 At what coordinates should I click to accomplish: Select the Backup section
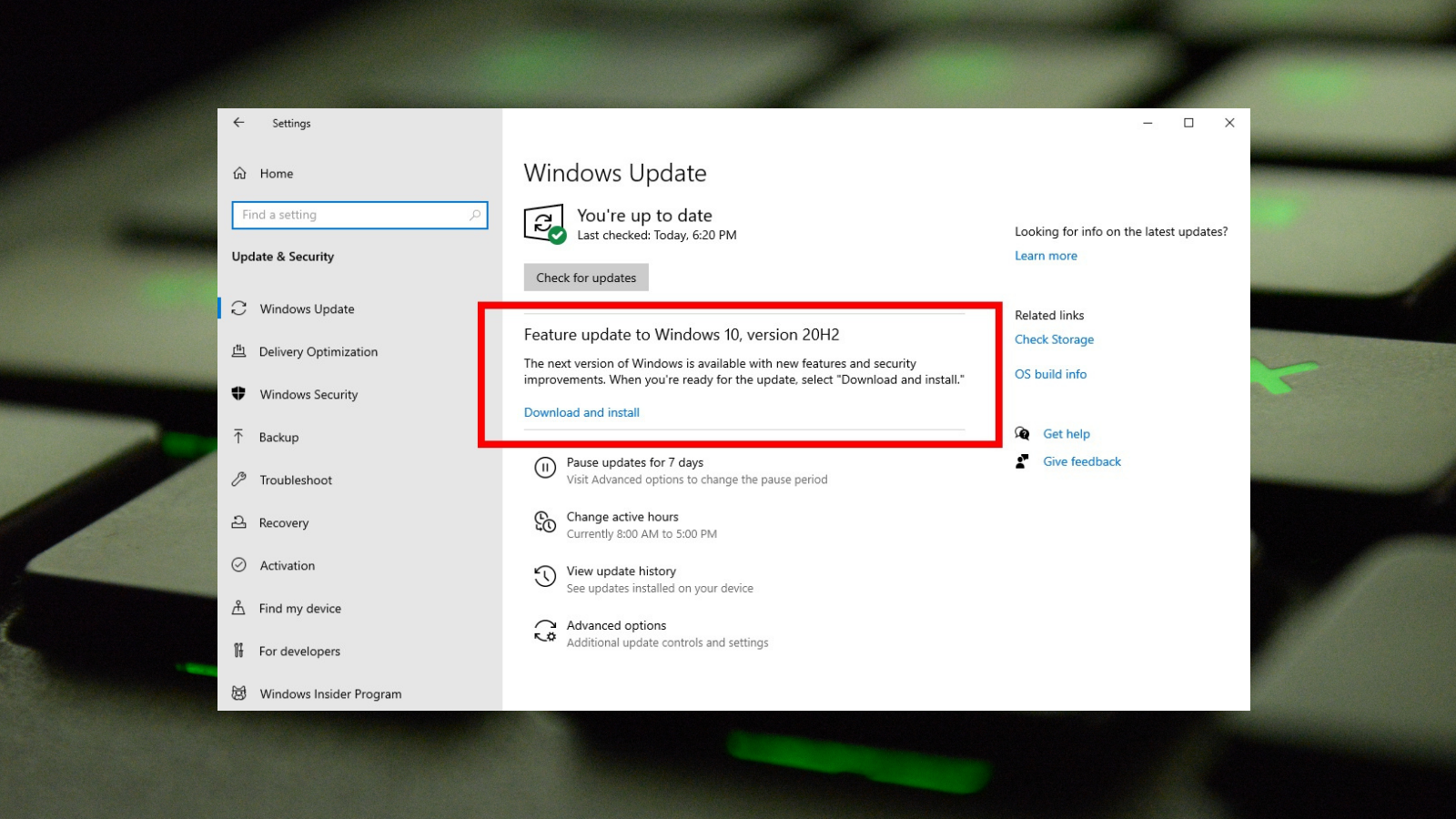click(x=278, y=437)
